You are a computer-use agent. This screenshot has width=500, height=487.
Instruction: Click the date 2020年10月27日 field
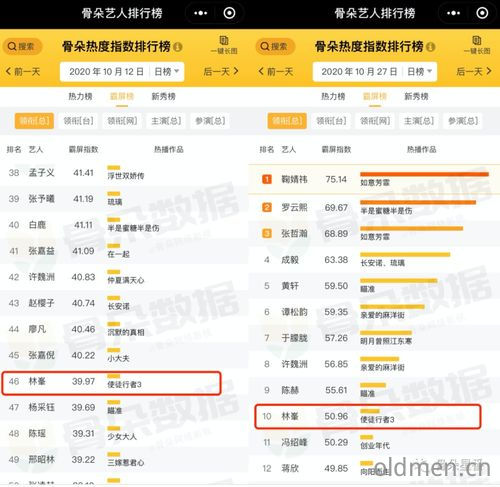(359, 72)
